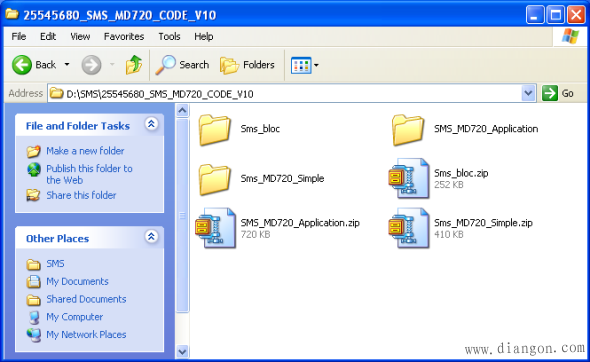Click Make a new folder link
Image resolution: width=590 pixels, height=362 pixels.
pos(85,151)
